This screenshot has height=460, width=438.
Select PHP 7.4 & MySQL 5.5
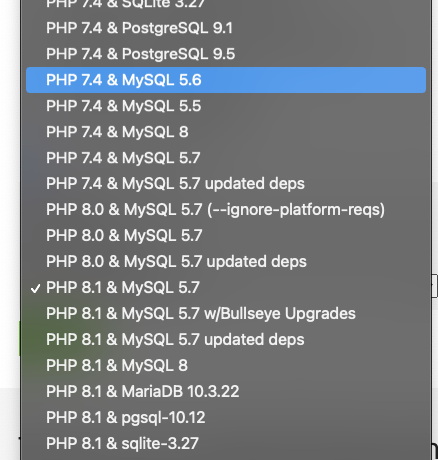[226, 106]
